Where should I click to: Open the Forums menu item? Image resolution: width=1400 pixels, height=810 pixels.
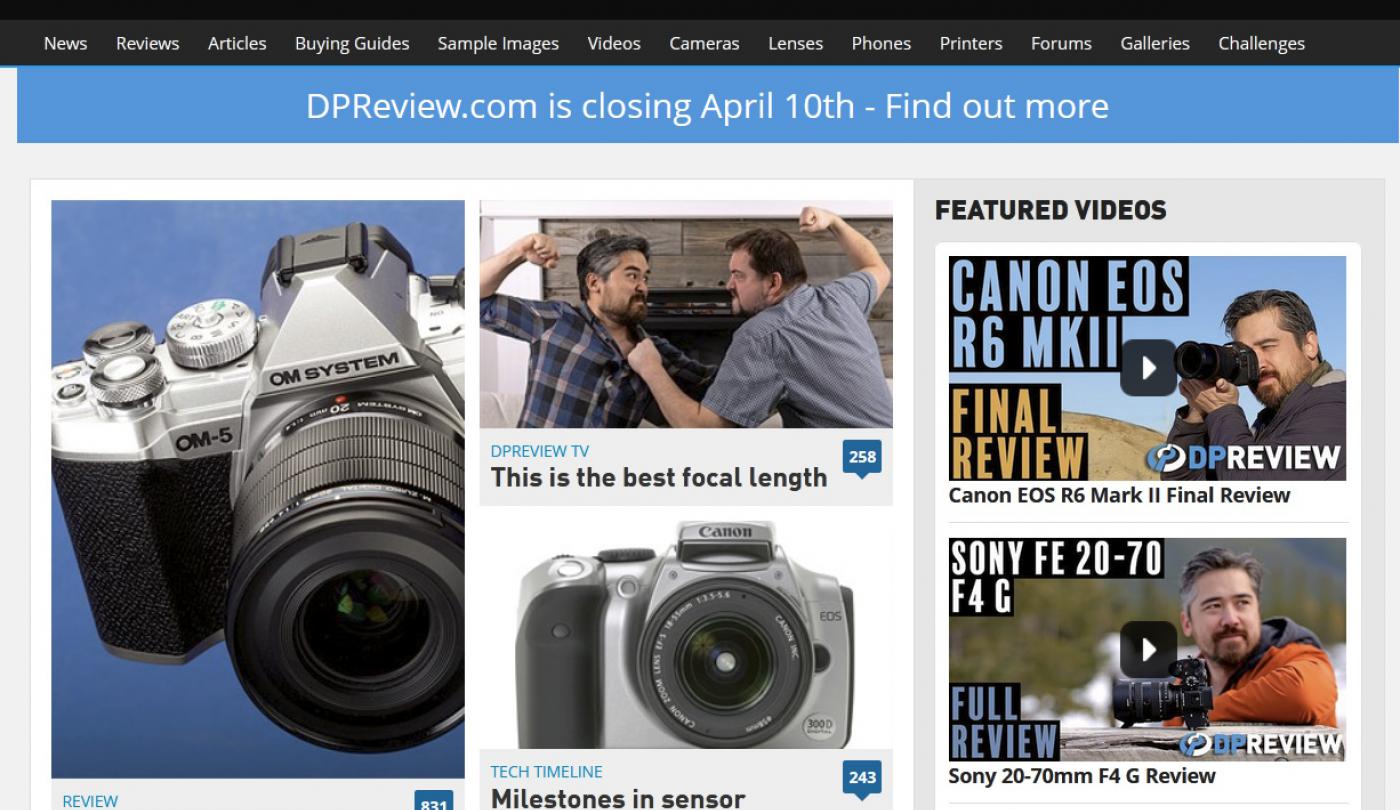click(1061, 43)
